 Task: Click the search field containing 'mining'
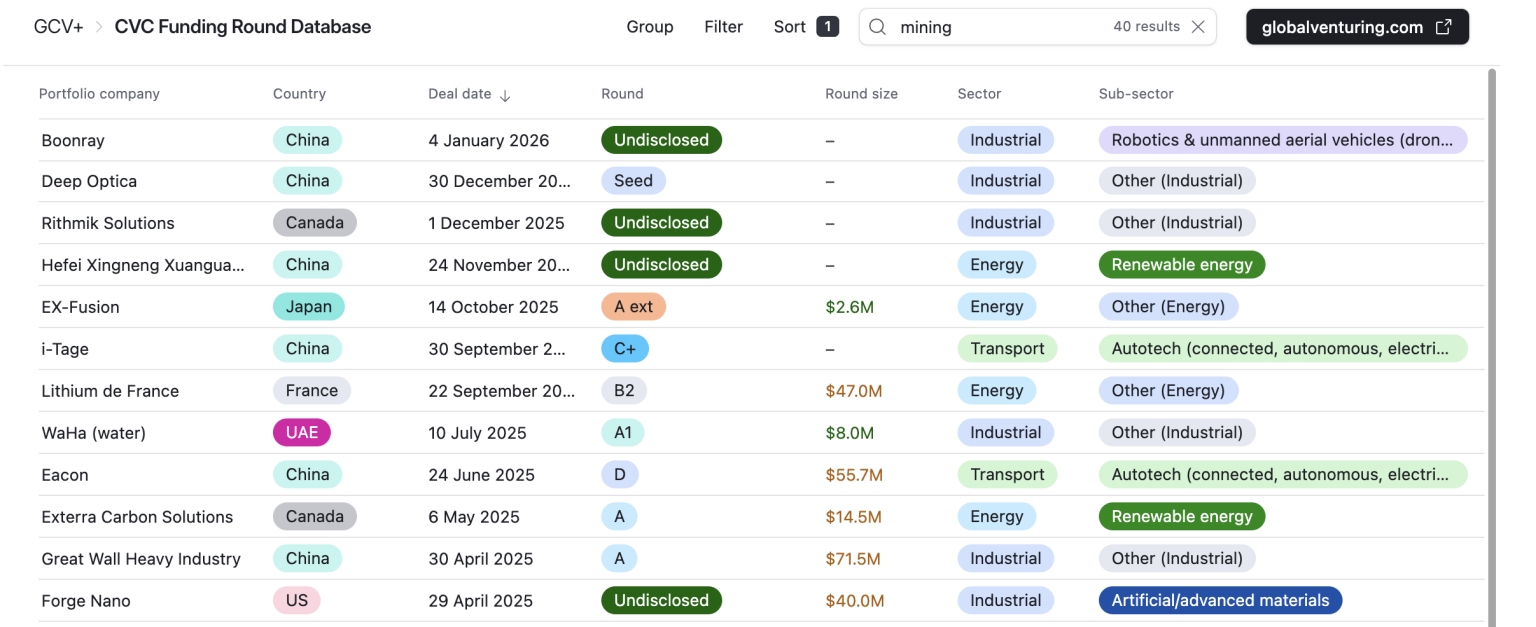1000,27
